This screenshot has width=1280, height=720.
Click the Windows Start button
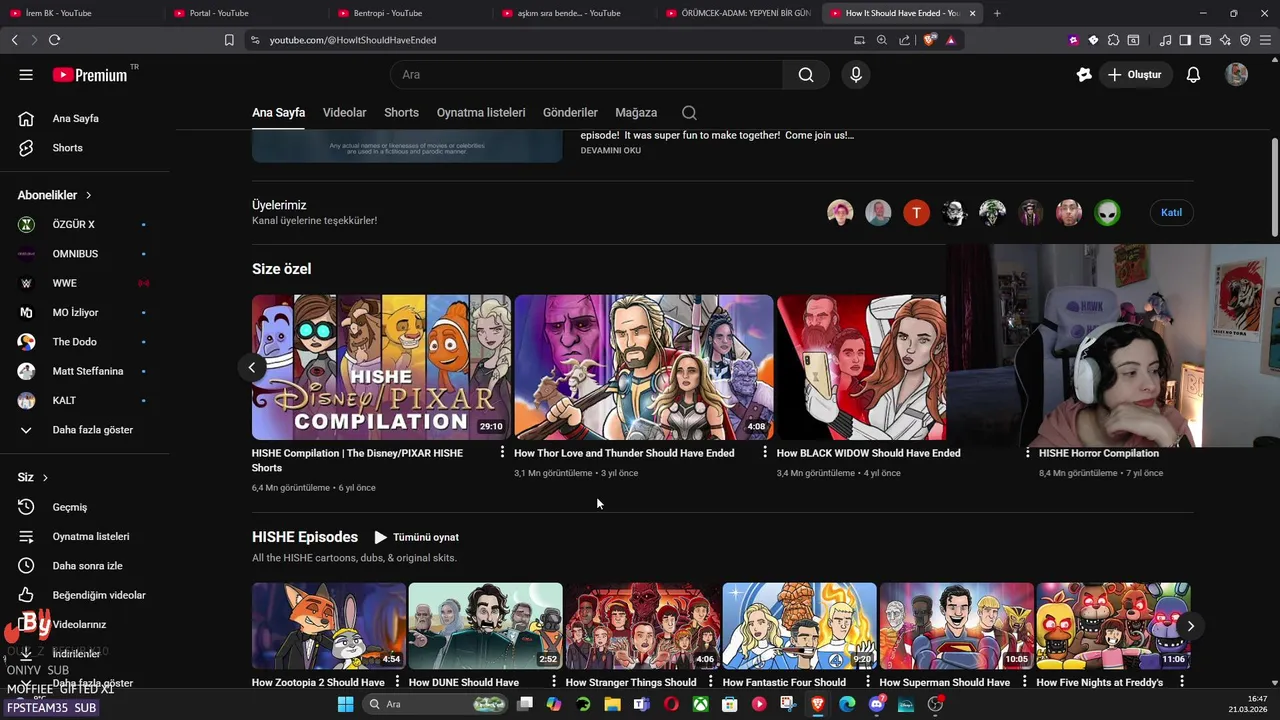coord(345,704)
